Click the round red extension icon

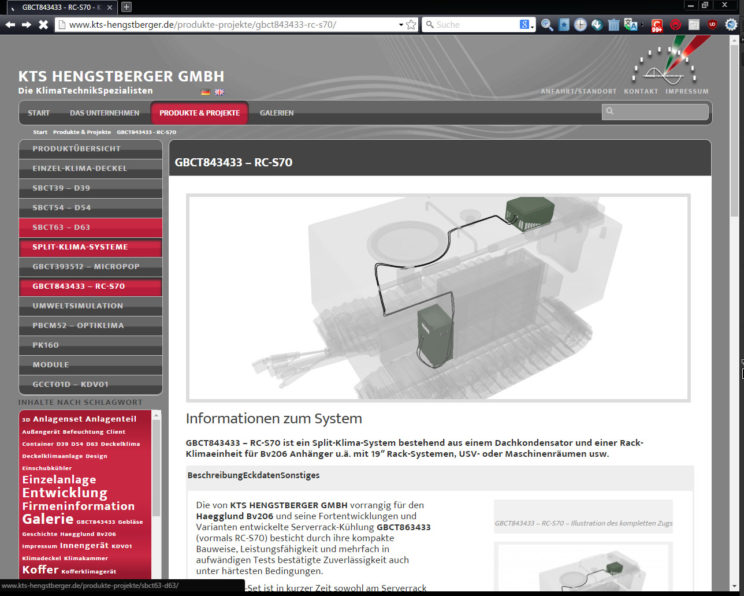click(x=676, y=25)
